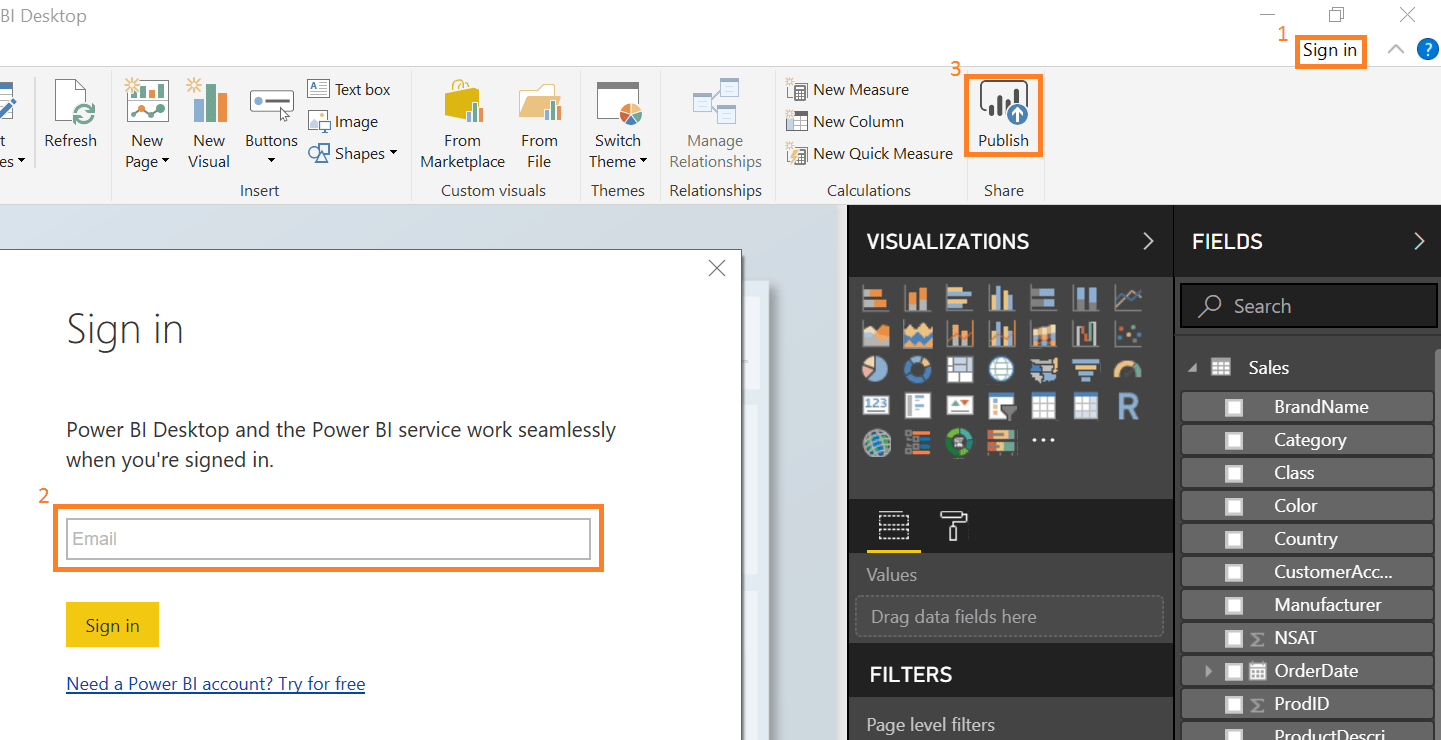Select the Card (123) visualization
Screen dimensions: 1441x740
[875, 405]
